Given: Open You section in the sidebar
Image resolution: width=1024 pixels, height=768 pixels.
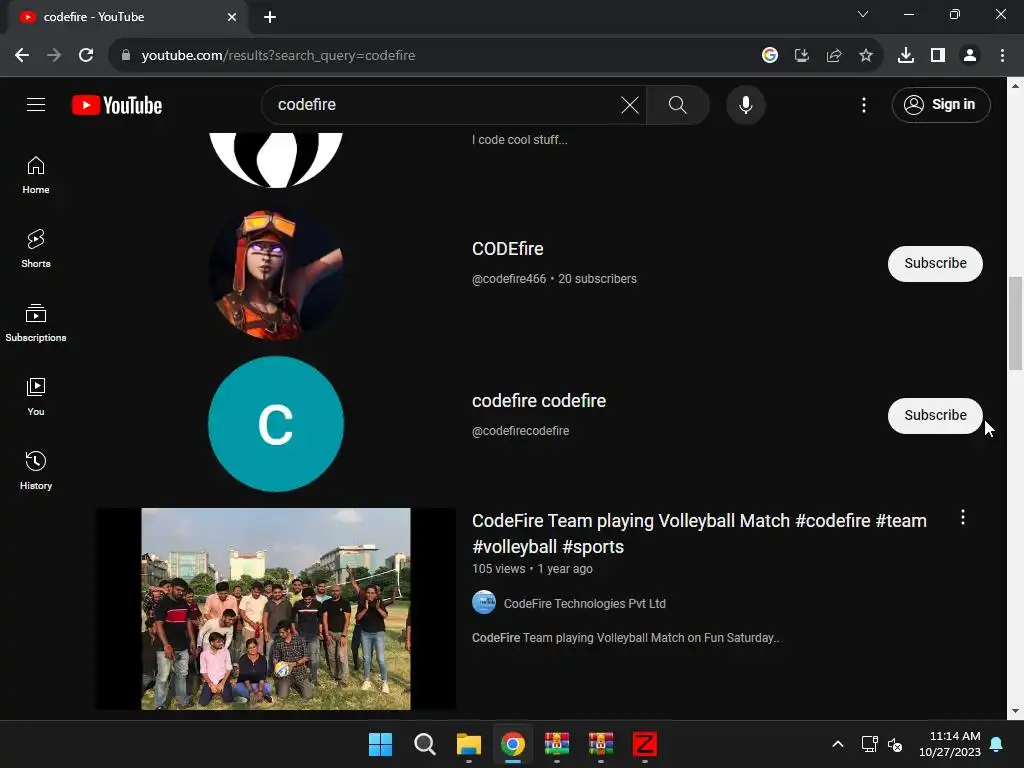Looking at the screenshot, I should (x=36, y=396).
